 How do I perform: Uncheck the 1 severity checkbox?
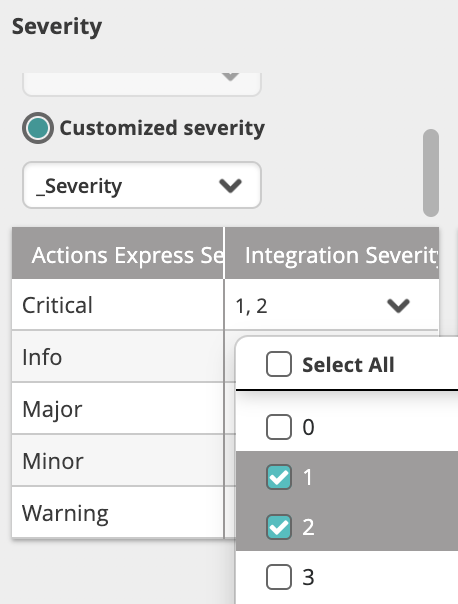tap(278, 477)
